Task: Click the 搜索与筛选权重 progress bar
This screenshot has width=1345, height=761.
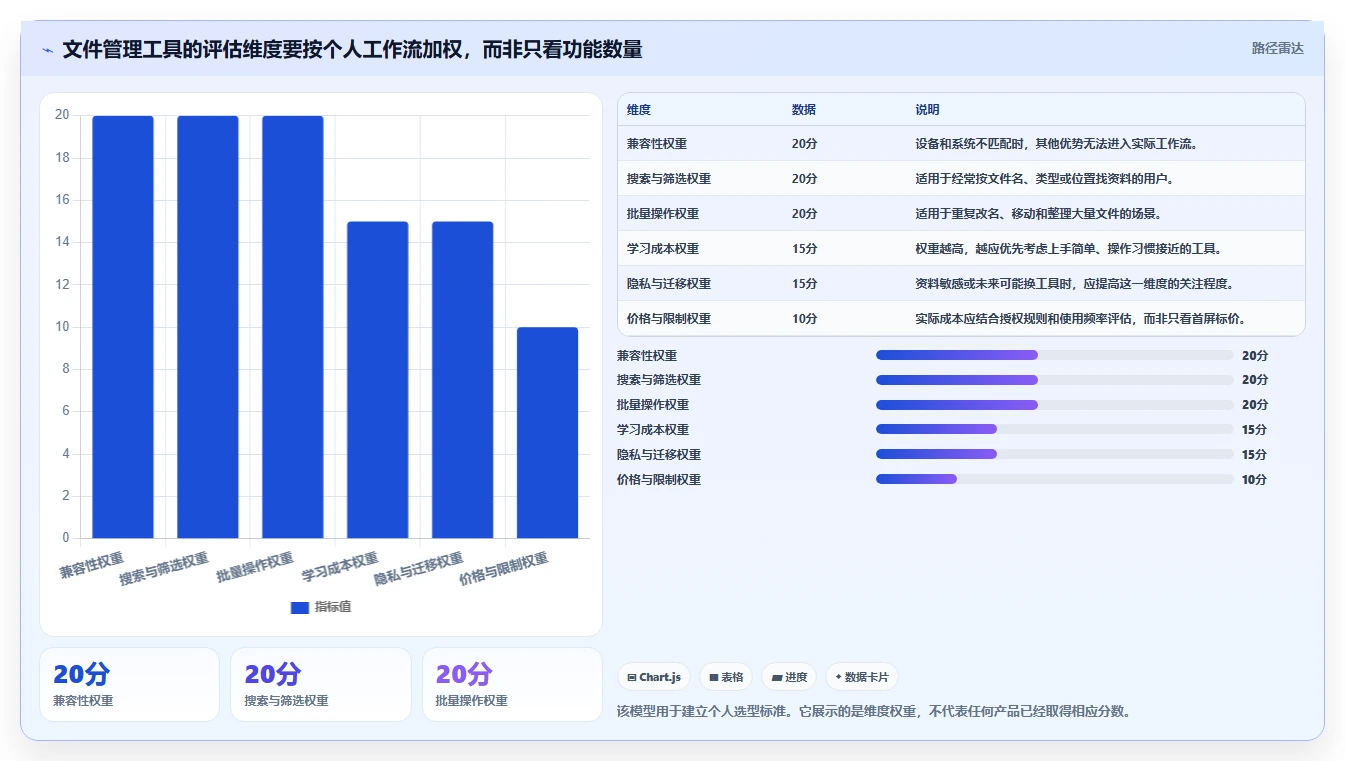Action: tap(1055, 380)
